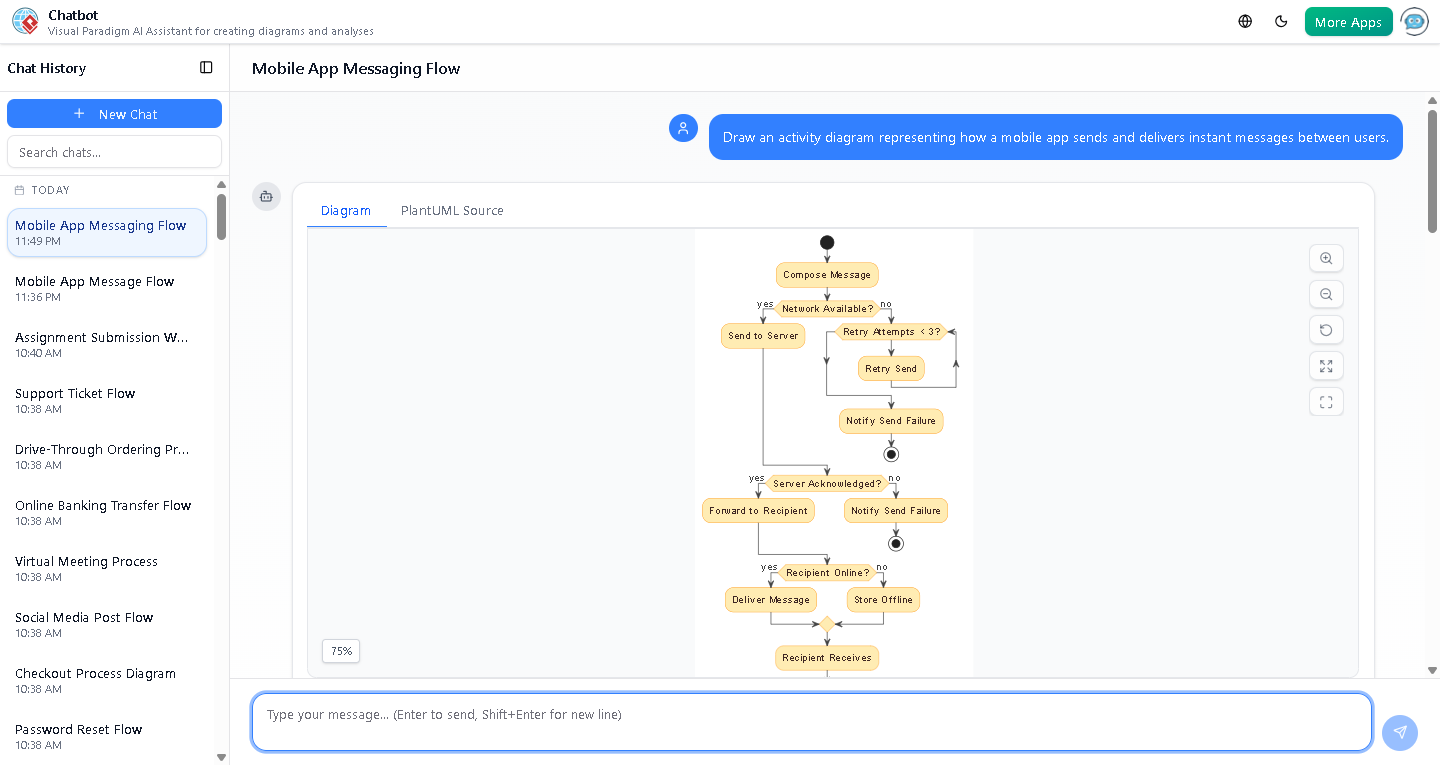Viewport: 1440px width, 765px height.
Task: Zoom into the diagram using the magnifier plus icon
Action: click(x=1326, y=258)
